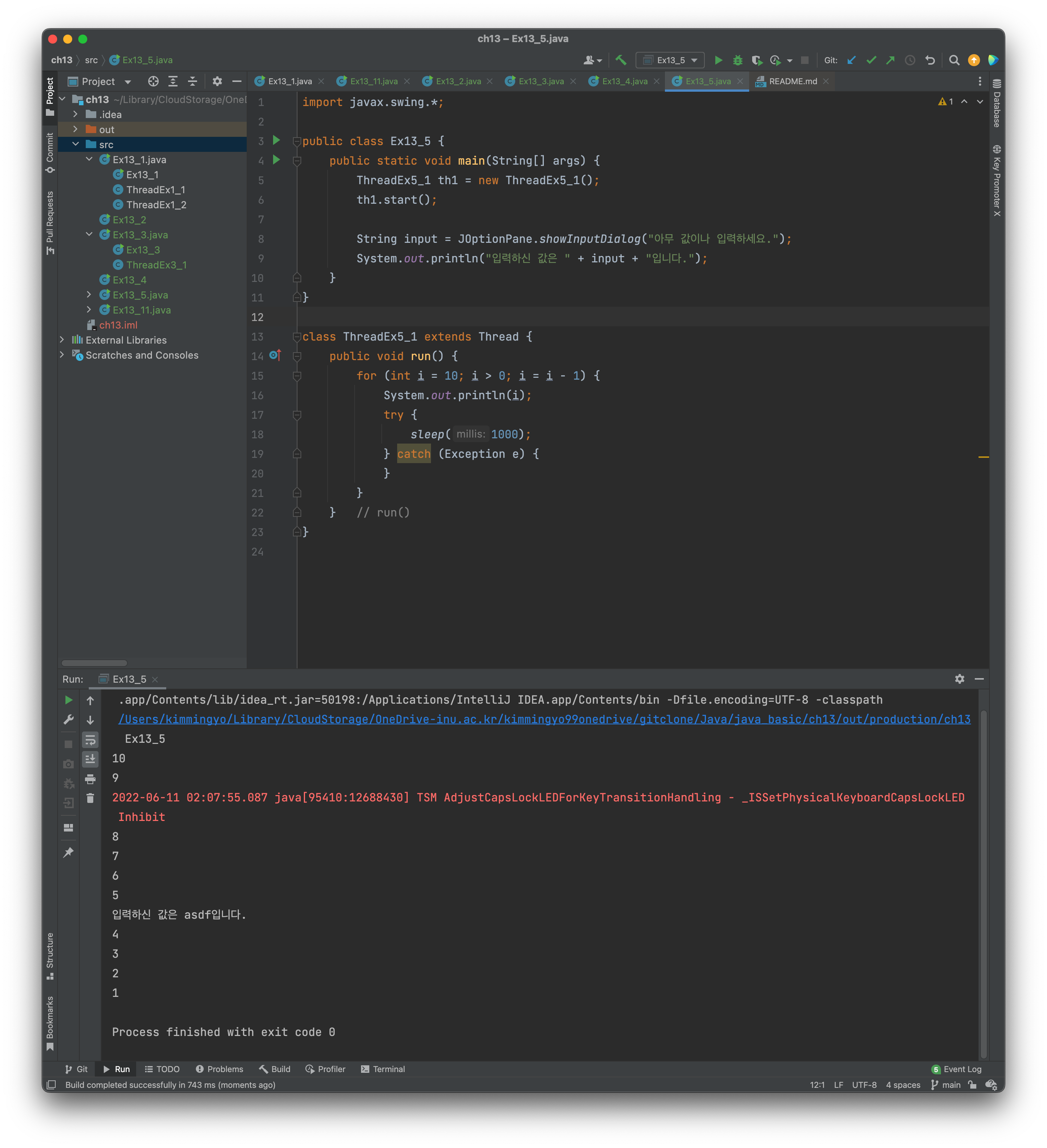Click the Build project hammer icon
The height and width of the screenshot is (1148, 1047).
click(621, 60)
